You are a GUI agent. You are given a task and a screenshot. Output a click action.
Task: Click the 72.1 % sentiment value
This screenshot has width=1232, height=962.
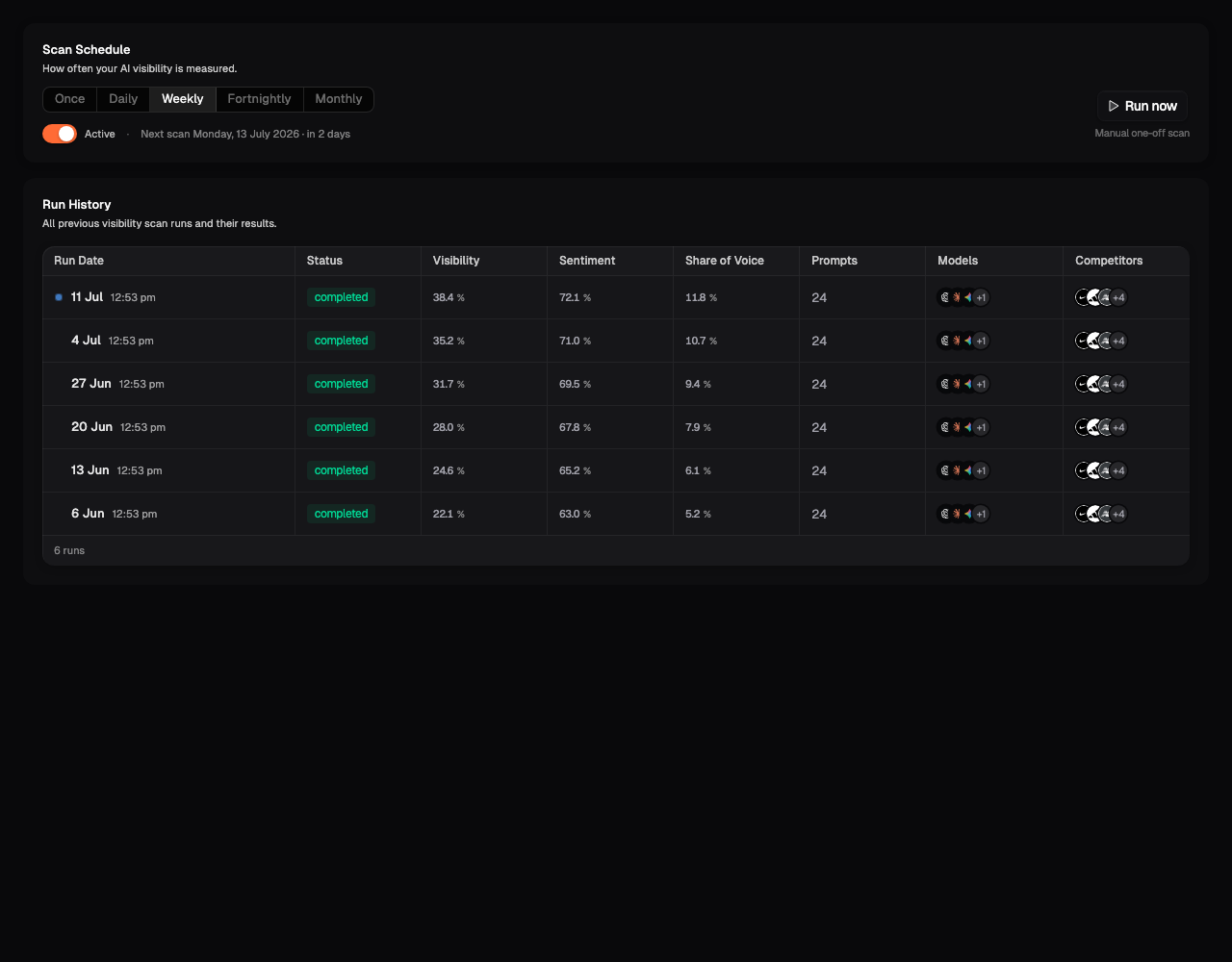(x=575, y=298)
